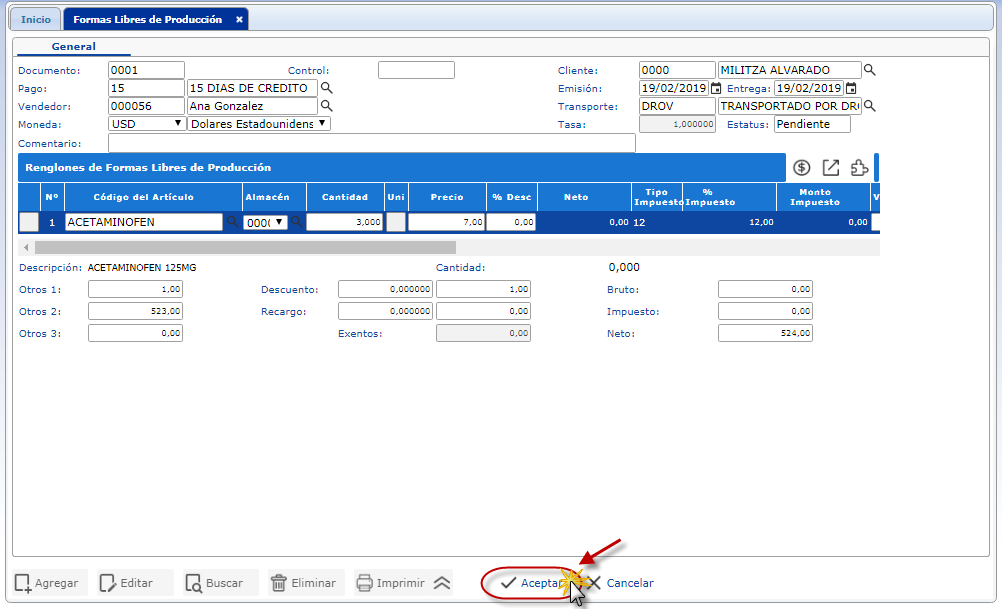This screenshot has width=1002, height=609.
Task: Expand the Moneda USD code dropdown
Action: [178, 124]
